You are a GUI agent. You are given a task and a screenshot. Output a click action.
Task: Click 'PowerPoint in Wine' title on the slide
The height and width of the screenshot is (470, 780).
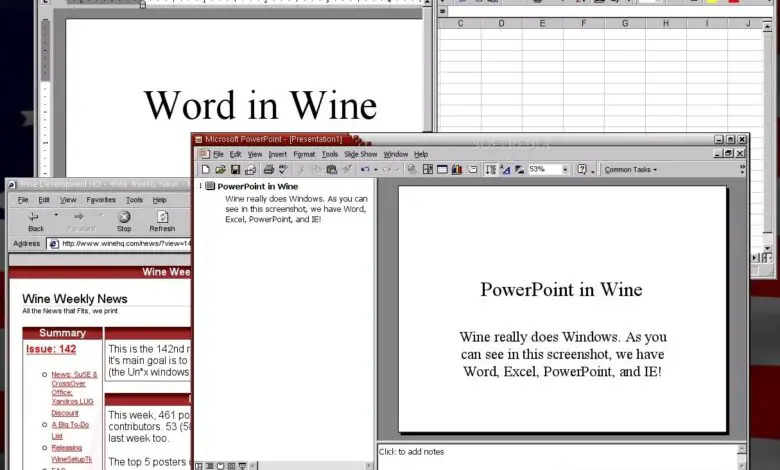(x=561, y=289)
